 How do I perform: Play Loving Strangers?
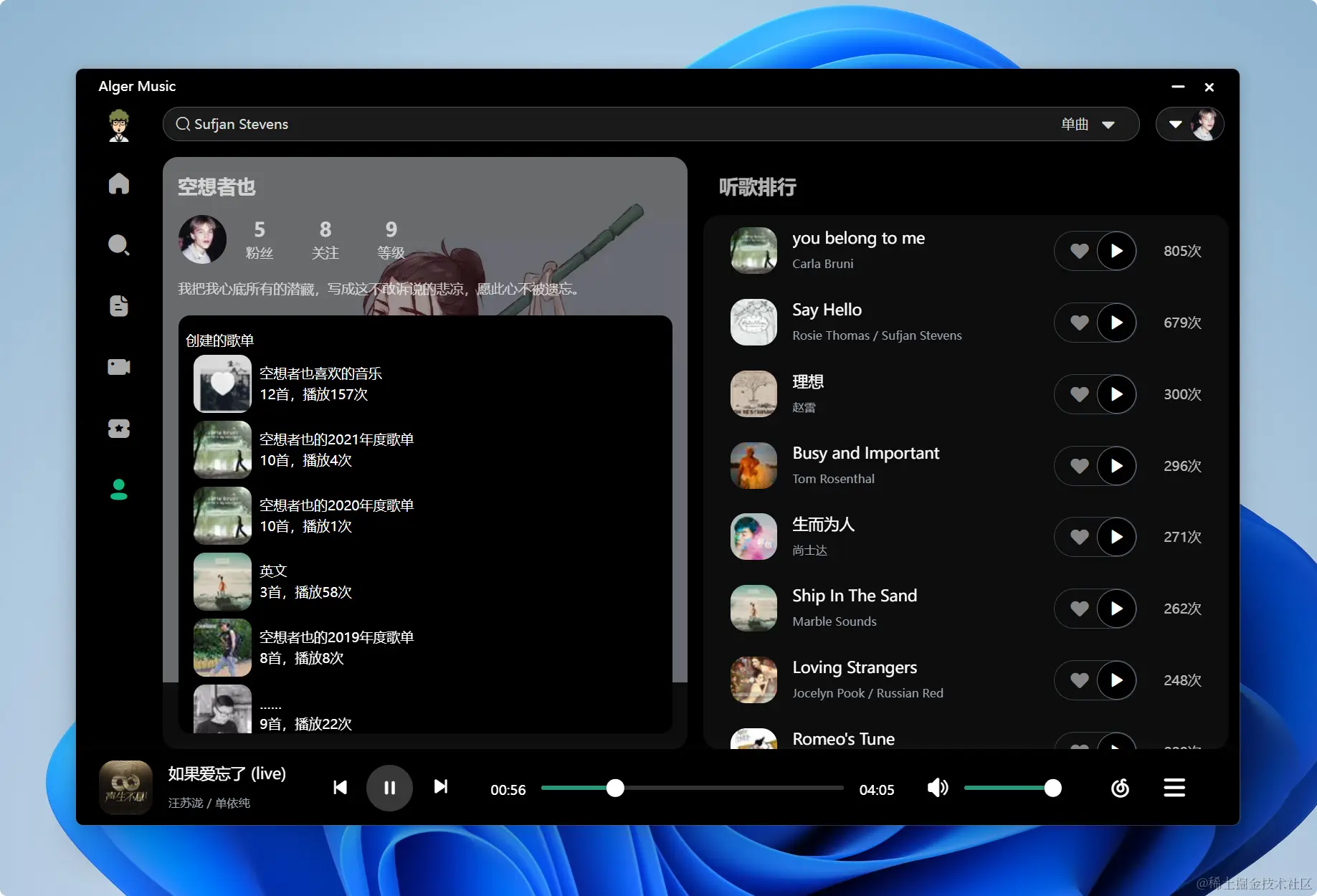1116,680
